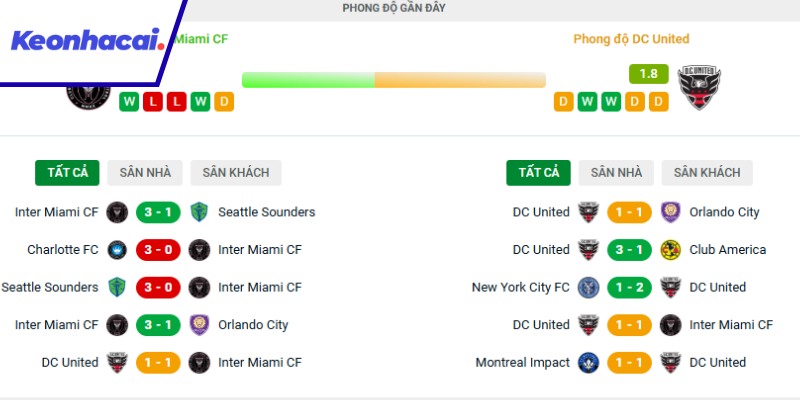Open right SÂN KHÁCH tab for DC United
800x400 pixels.
click(x=707, y=172)
